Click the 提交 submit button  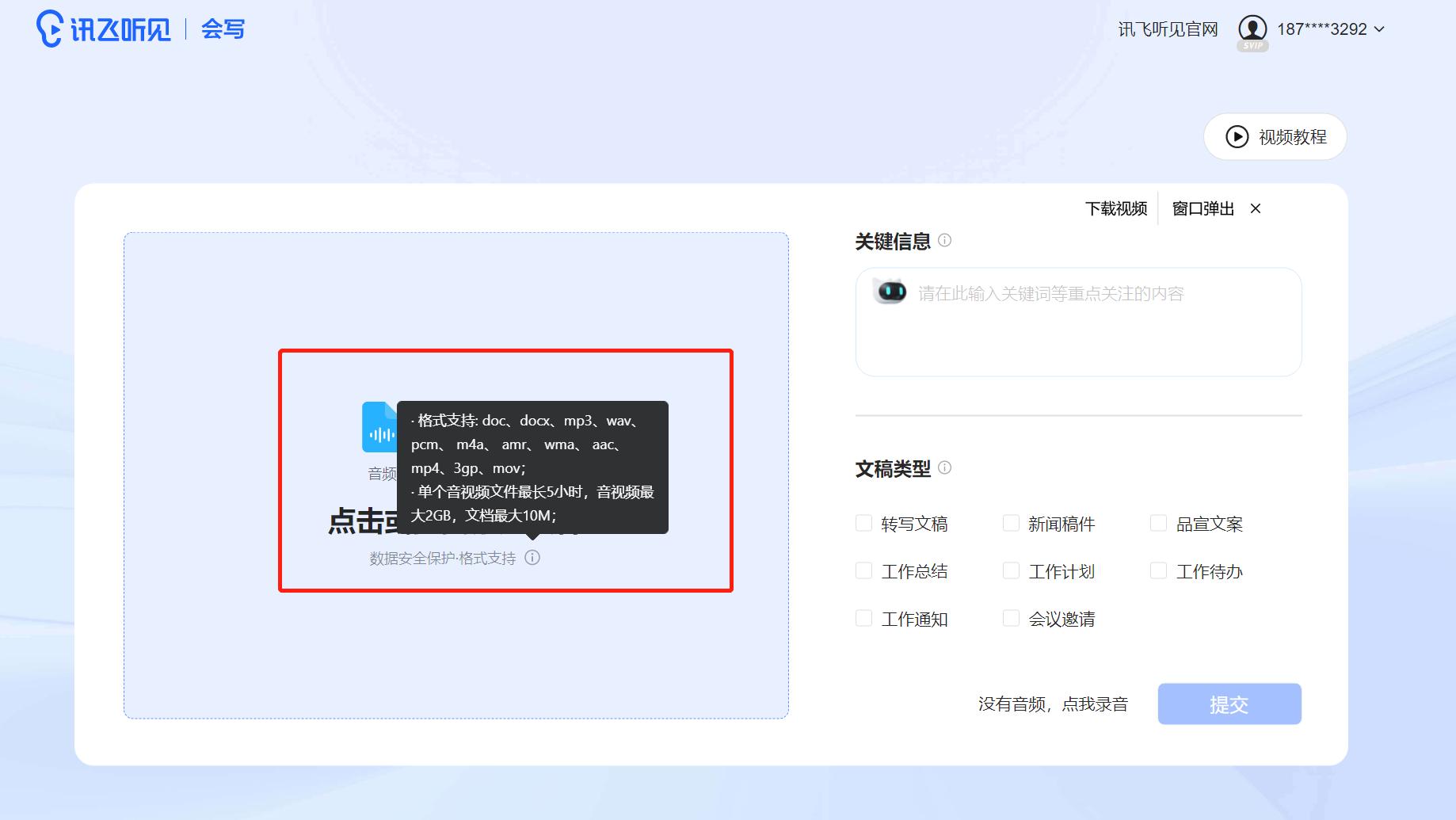tap(1229, 704)
